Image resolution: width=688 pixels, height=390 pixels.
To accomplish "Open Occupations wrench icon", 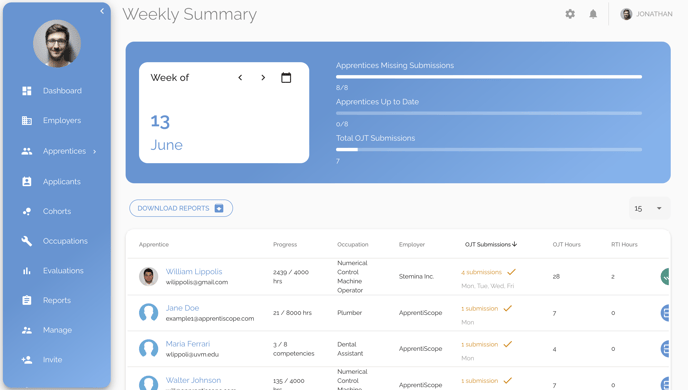I will (27, 241).
